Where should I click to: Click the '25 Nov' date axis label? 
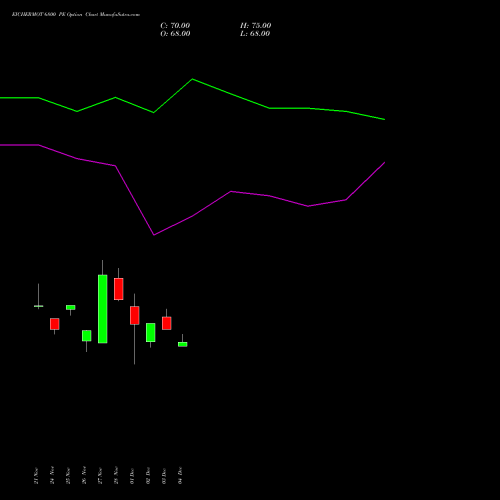pyautogui.click(x=68, y=475)
